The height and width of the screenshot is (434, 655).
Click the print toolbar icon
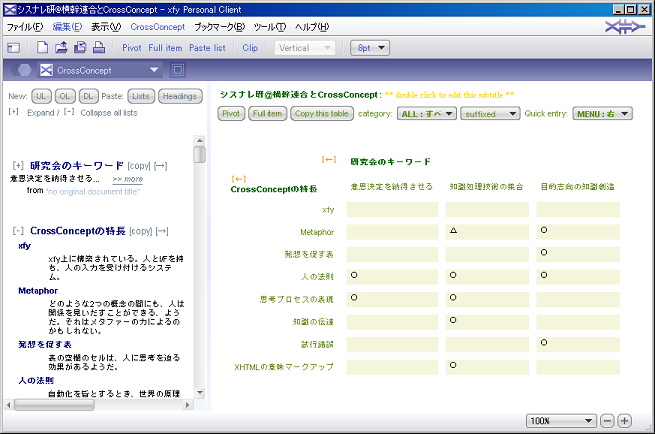coord(99,48)
